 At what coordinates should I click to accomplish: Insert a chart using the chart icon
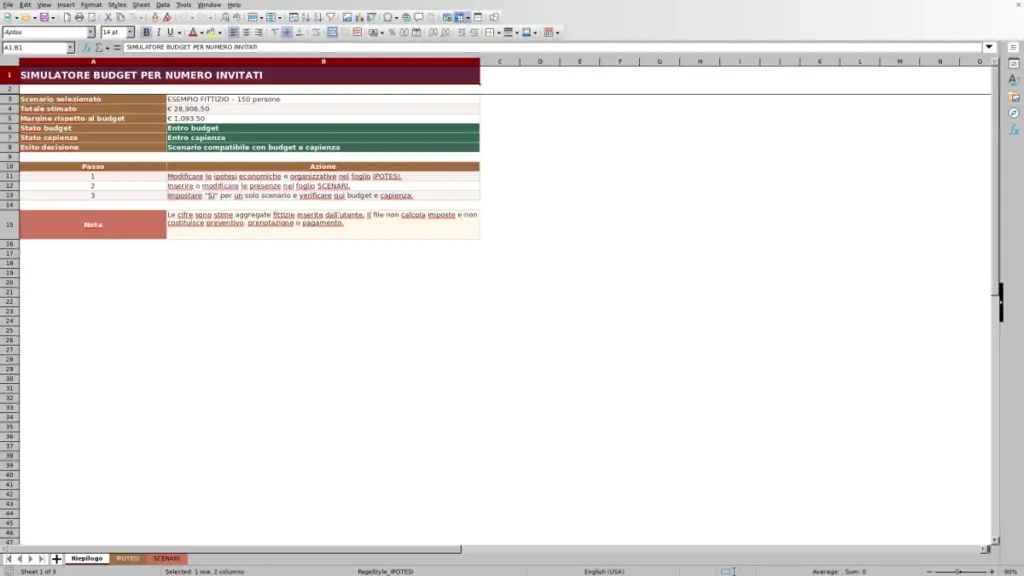point(359,18)
